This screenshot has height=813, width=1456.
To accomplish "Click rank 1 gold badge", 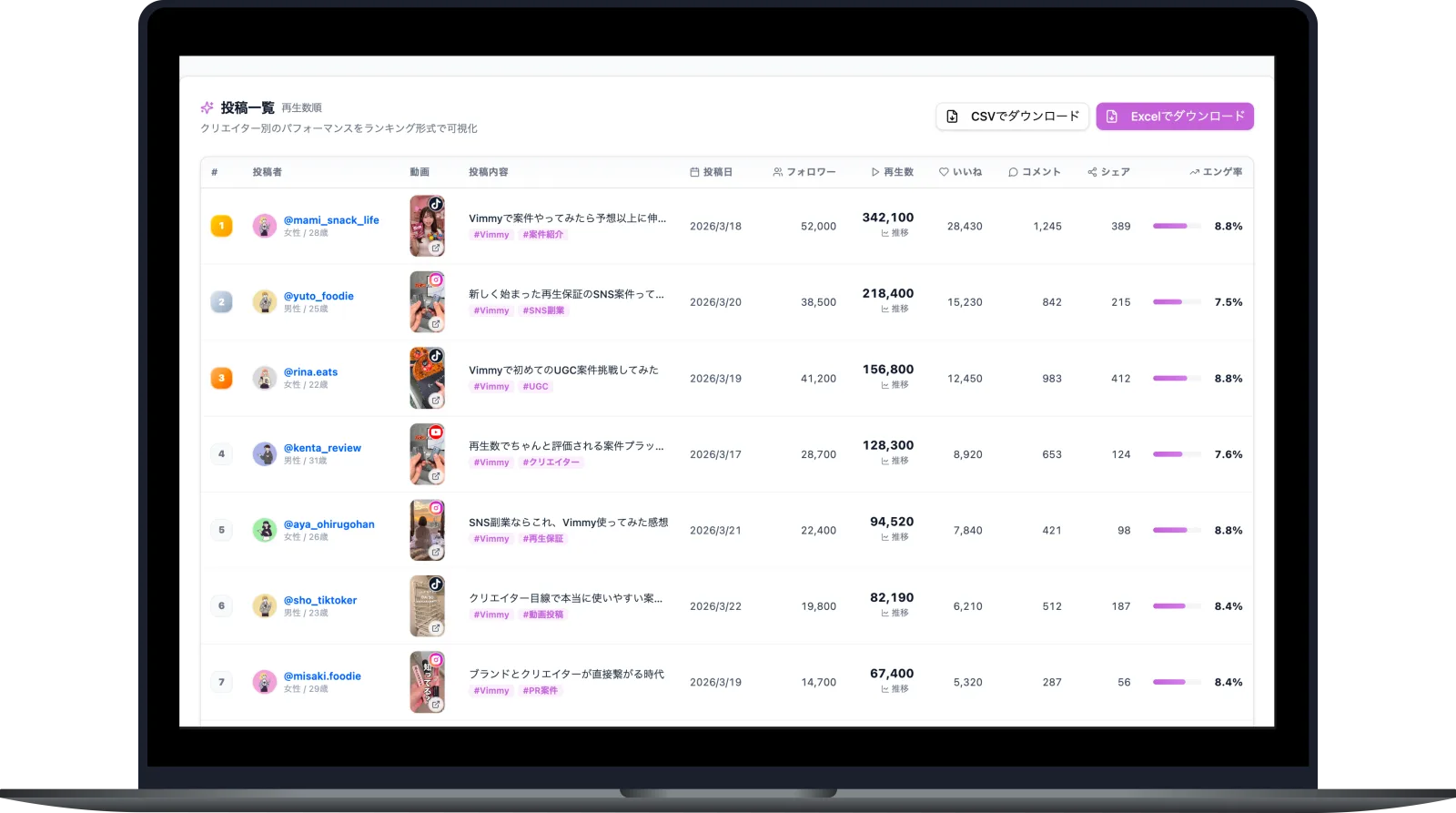I will click(x=221, y=226).
